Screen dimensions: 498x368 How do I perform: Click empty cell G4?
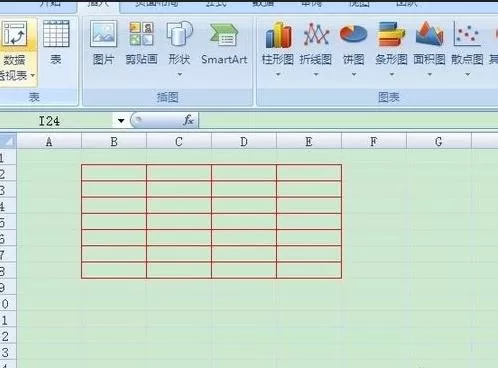point(439,205)
